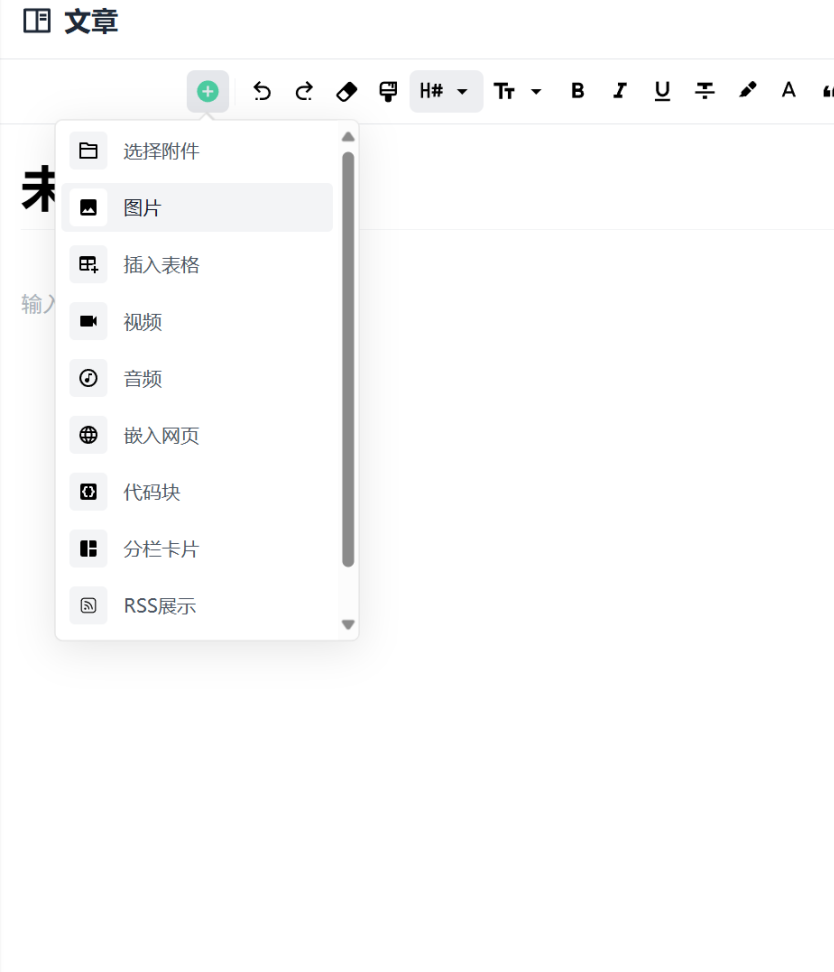Click the format painter brush icon
The image size is (834, 972).
[x=388, y=92]
